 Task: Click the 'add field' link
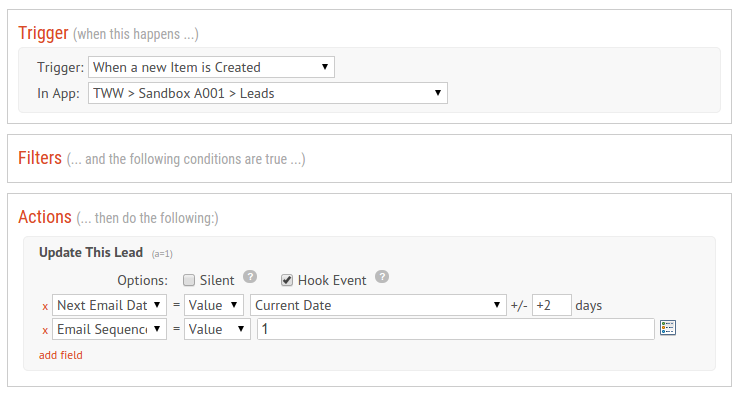pos(60,355)
